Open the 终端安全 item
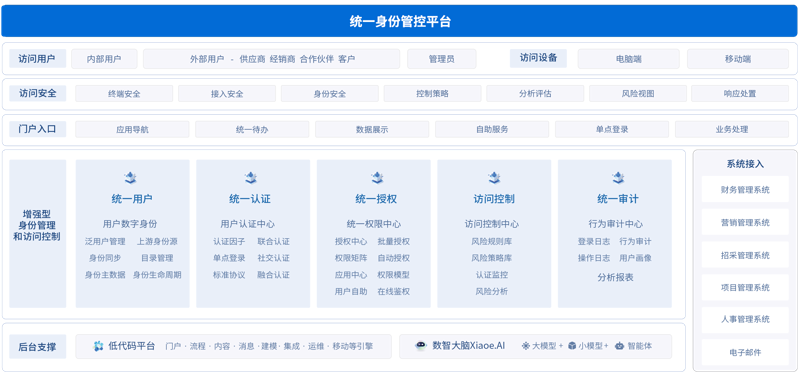The width and height of the screenshot is (800, 373). point(124,93)
